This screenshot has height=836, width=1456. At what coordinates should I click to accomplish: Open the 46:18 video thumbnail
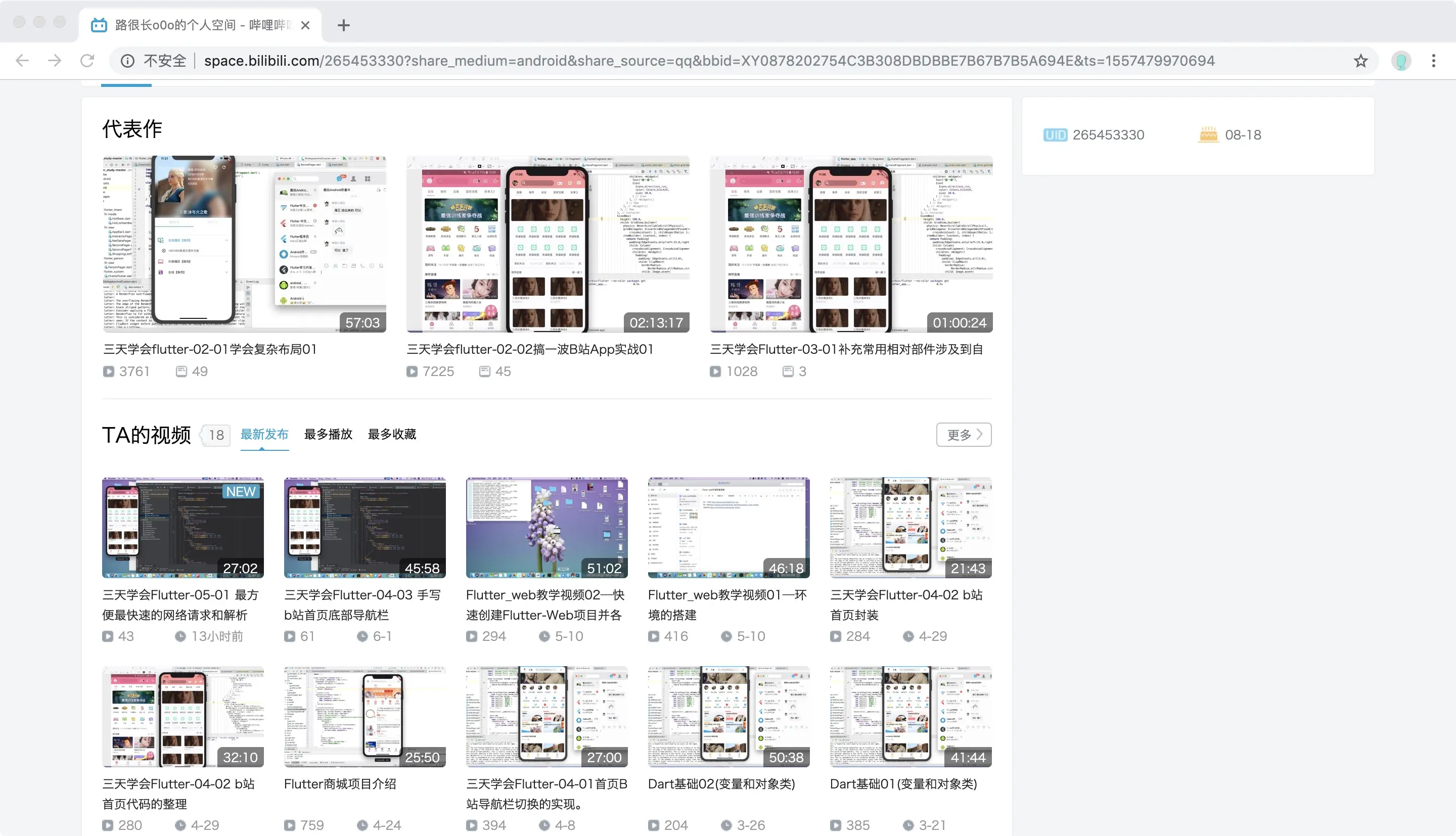[729, 527]
